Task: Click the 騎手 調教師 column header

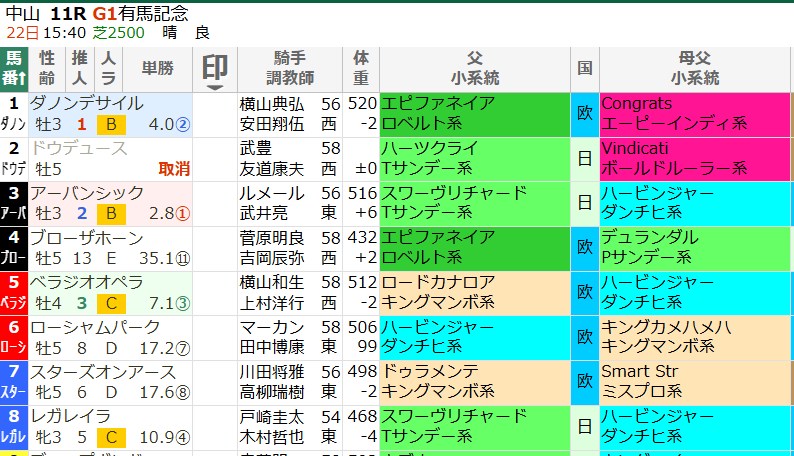Action: coord(291,68)
